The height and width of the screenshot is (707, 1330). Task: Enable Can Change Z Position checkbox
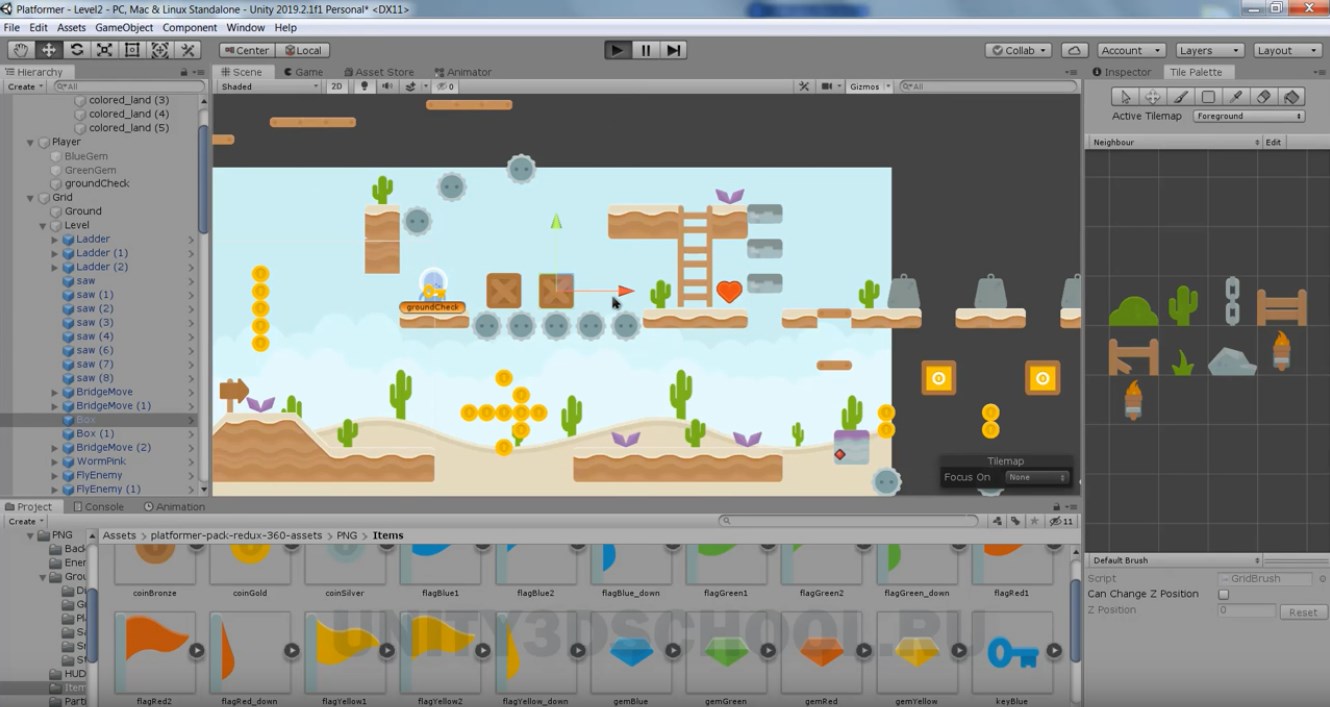point(1223,594)
